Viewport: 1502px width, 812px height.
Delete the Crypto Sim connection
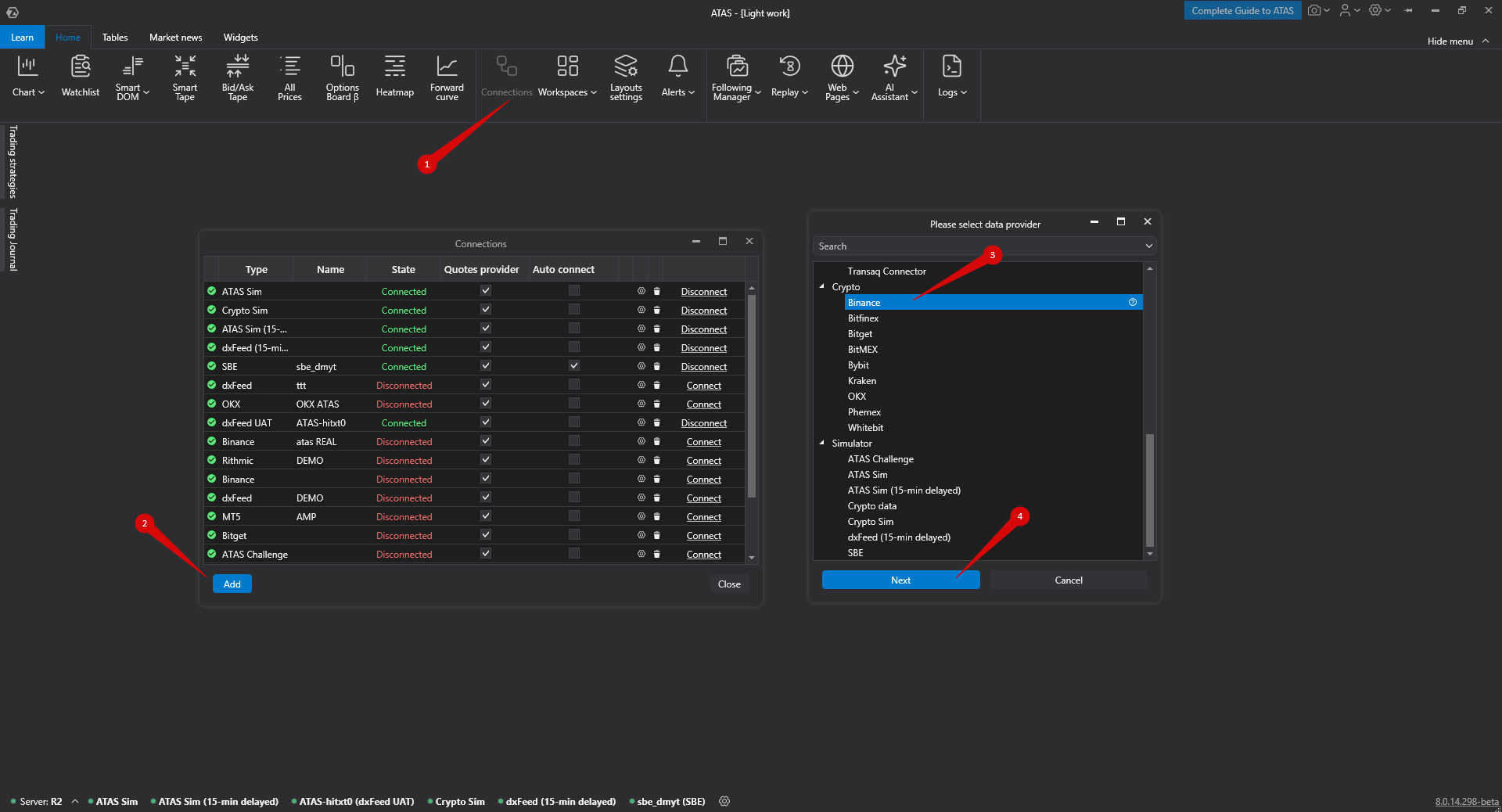coord(657,310)
